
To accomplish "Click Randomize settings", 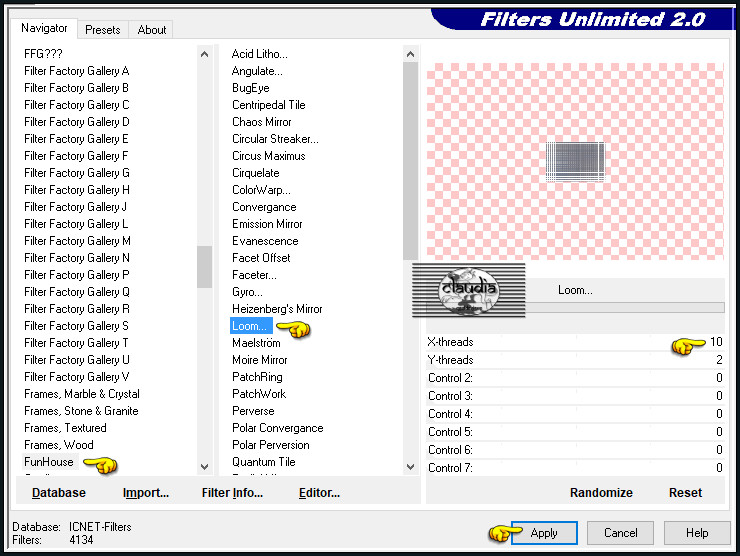I will click(x=601, y=493).
